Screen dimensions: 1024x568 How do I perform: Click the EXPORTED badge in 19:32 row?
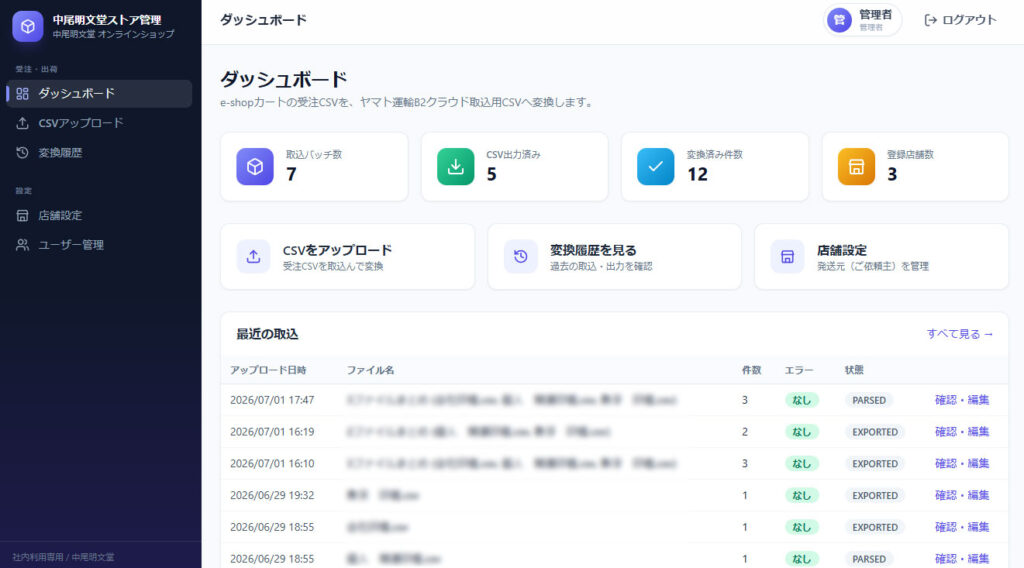(x=874, y=496)
